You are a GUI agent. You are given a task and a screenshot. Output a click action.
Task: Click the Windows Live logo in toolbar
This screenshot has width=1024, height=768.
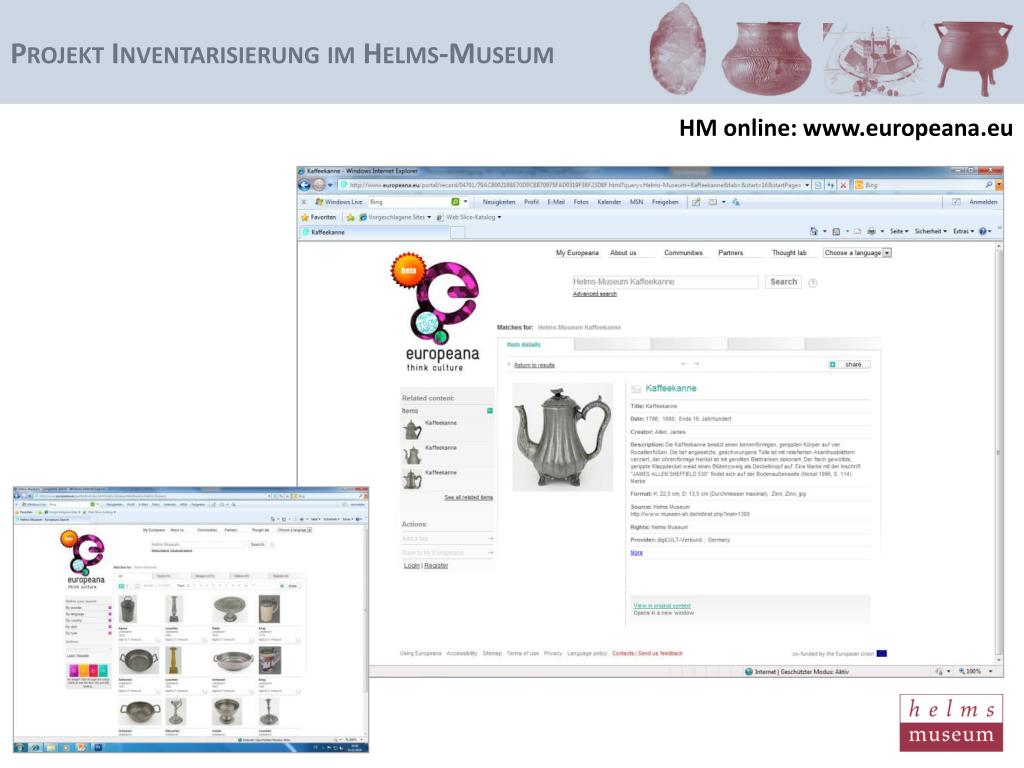319,202
